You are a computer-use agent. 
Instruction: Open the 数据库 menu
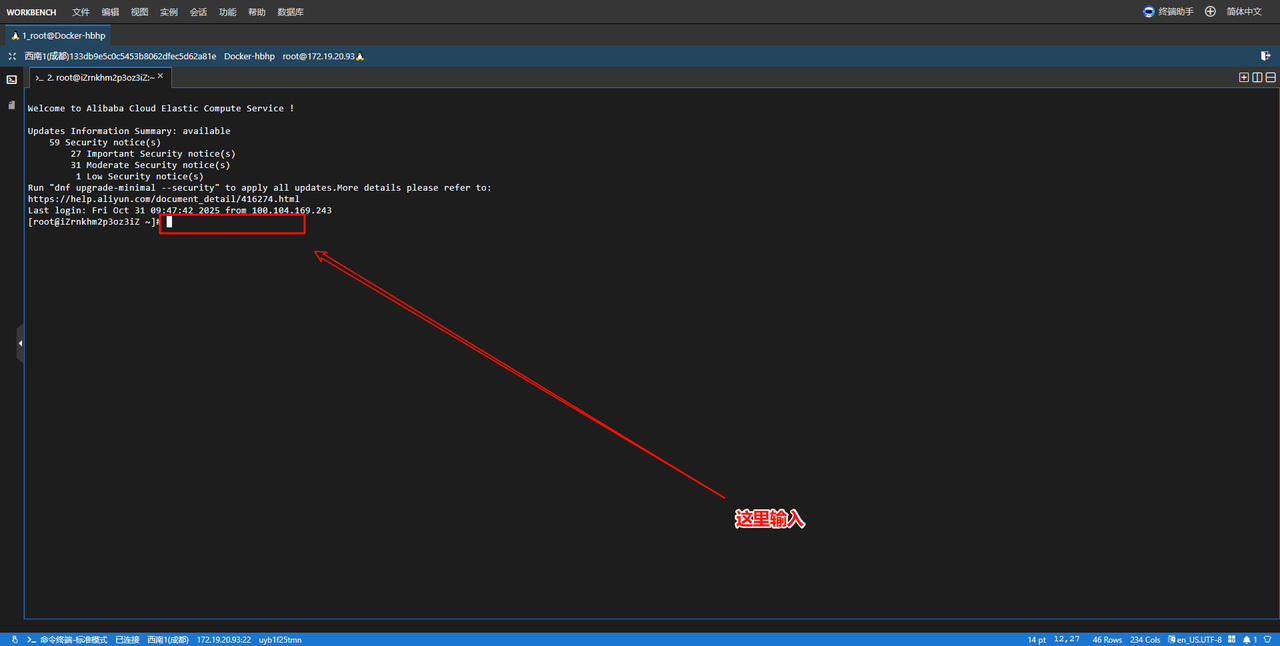click(290, 12)
